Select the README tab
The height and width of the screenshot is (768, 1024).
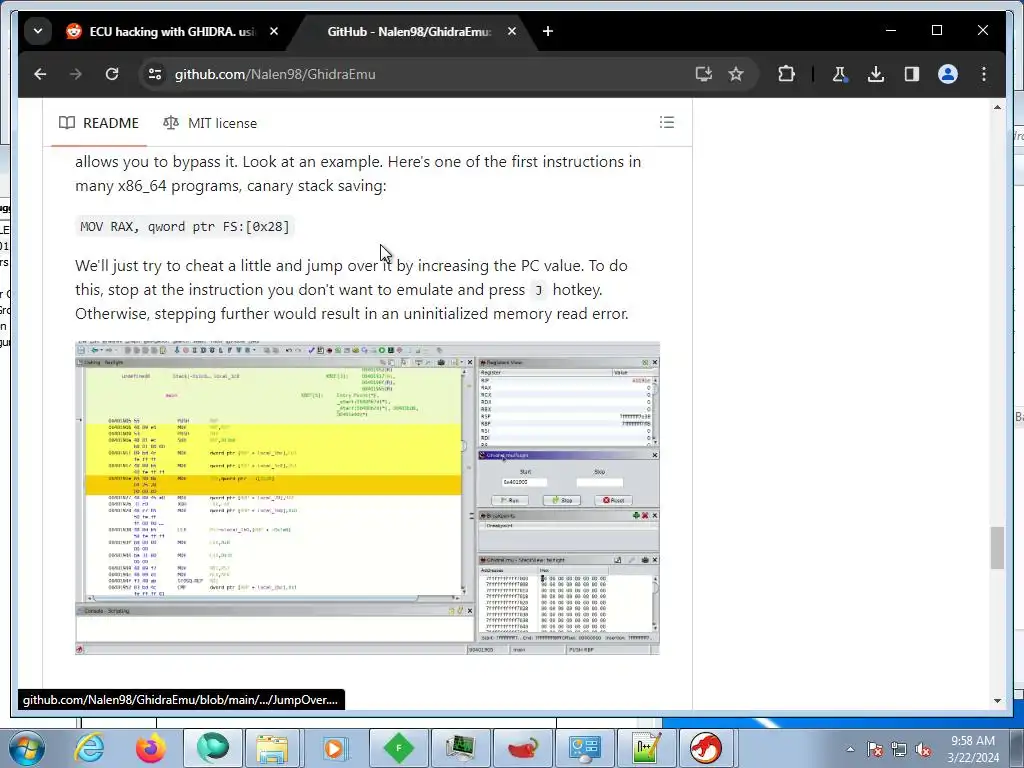(99, 123)
